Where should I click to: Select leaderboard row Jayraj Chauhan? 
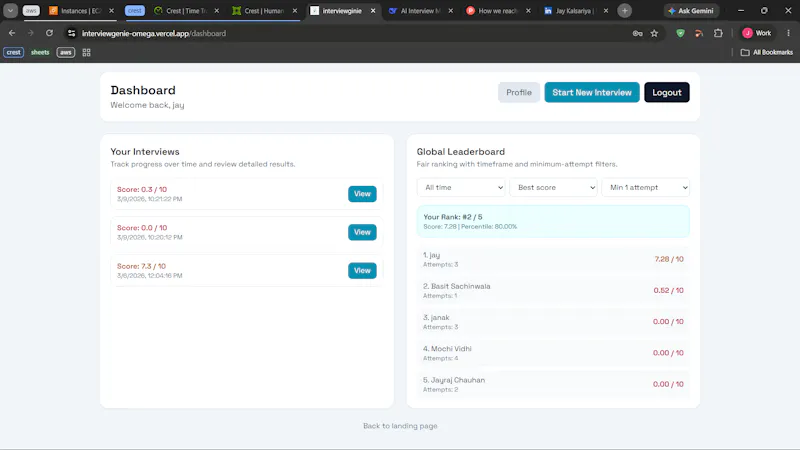pyautogui.click(x=553, y=384)
